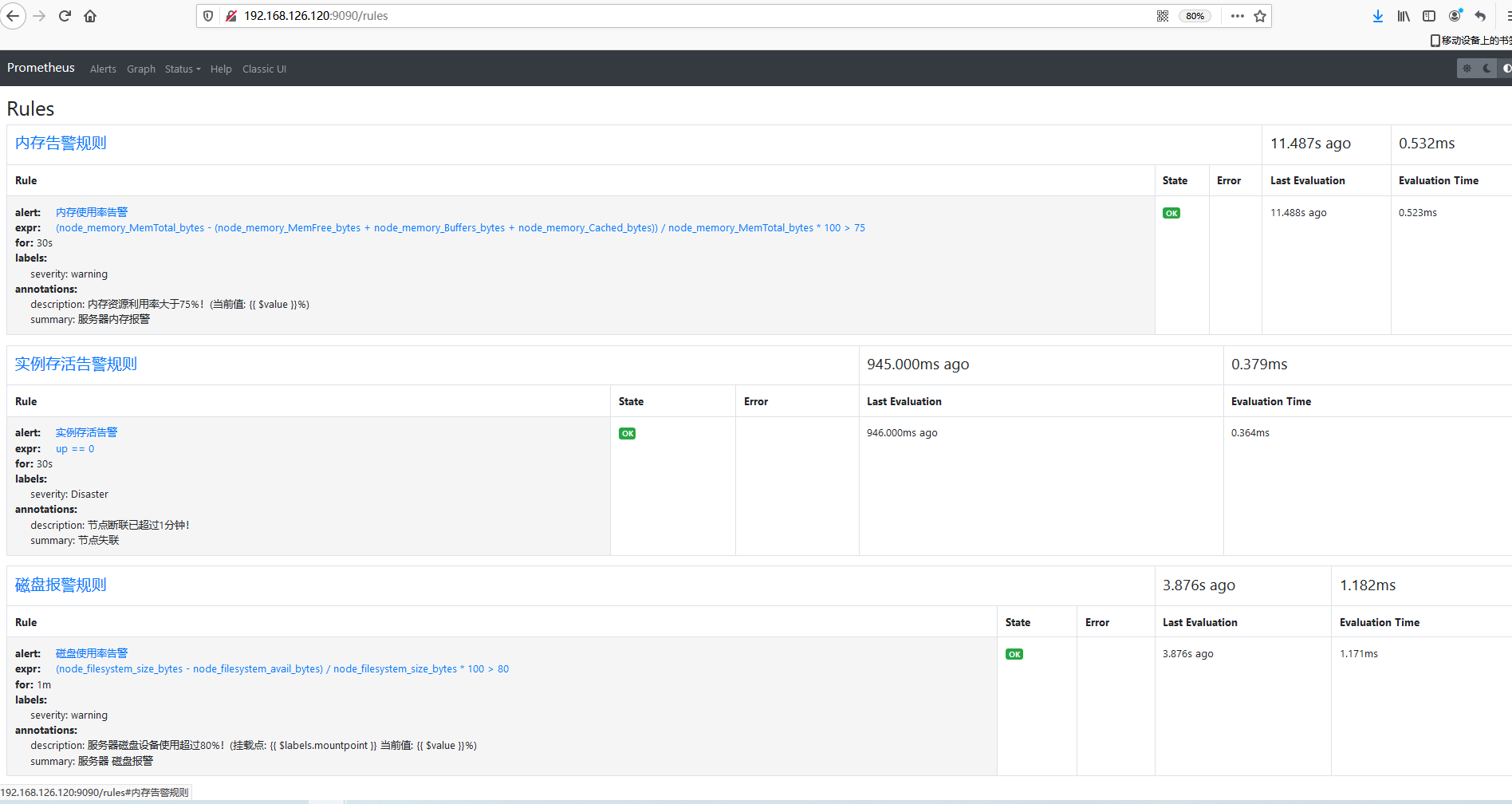
Task: Open the page actions three-dot menu
Action: click(1237, 16)
